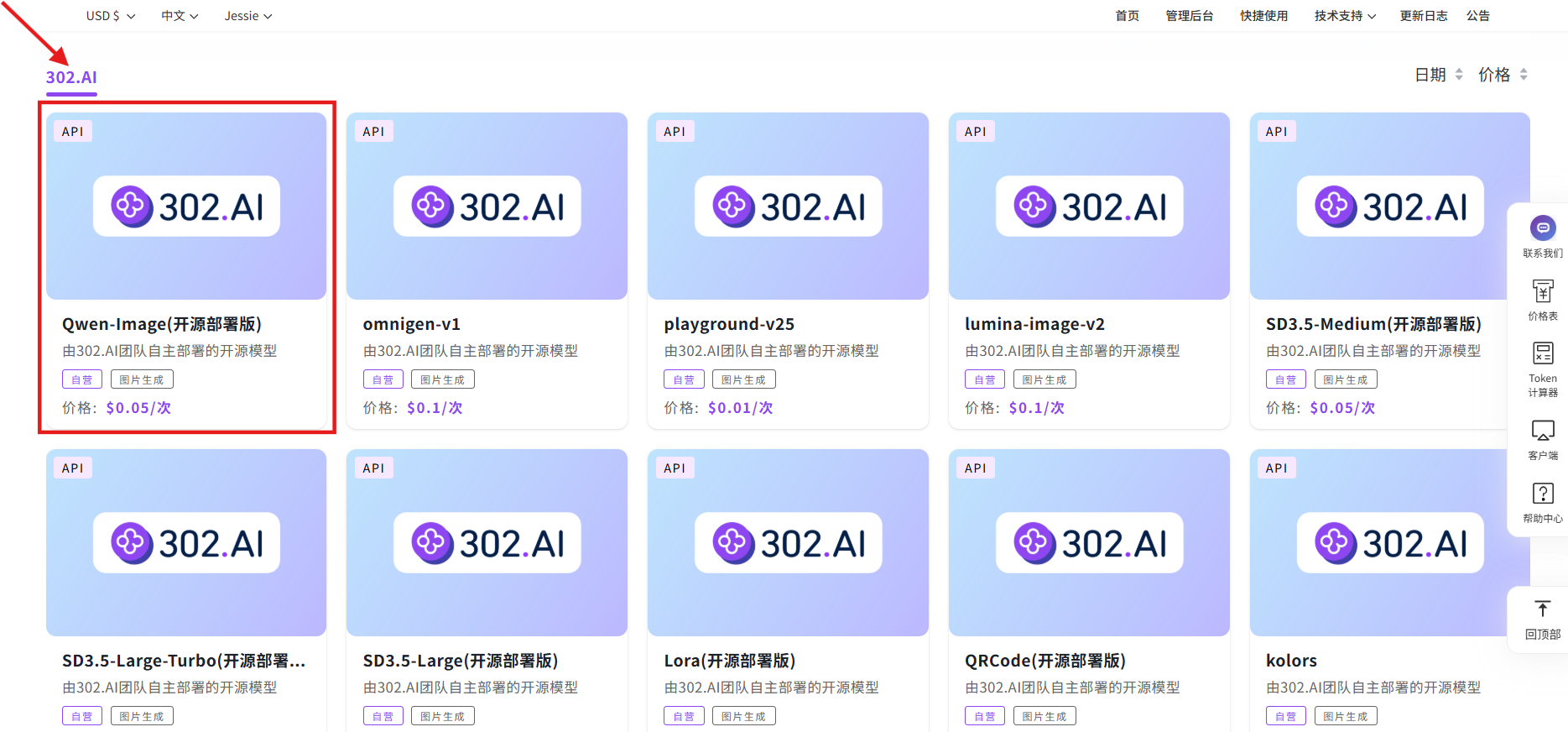Open the lumina-image-v2 card image
The width and height of the screenshot is (1568, 732).
click(x=1089, y=206)
